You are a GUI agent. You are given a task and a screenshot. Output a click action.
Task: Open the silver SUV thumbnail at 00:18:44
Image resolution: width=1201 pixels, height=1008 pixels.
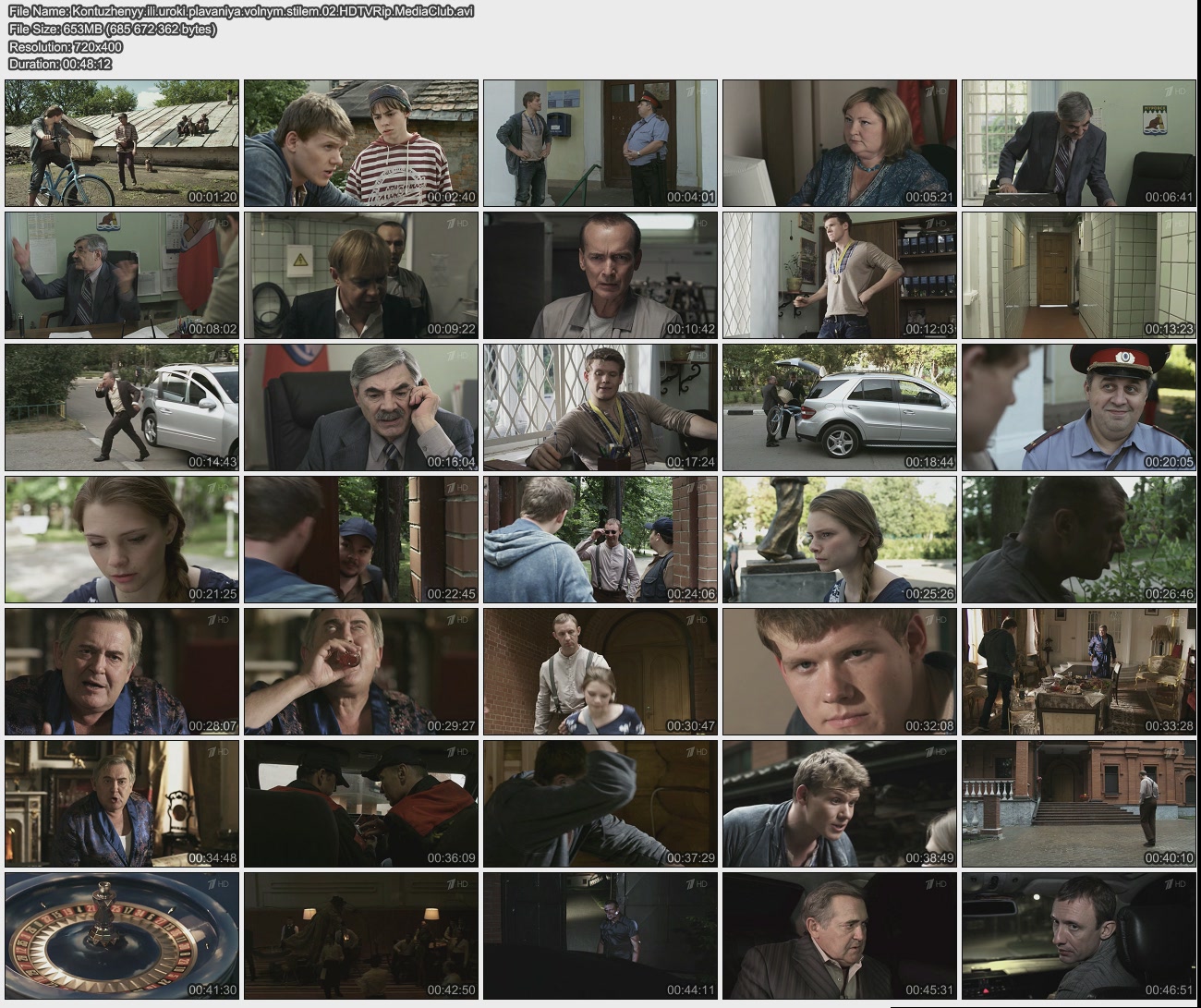coord(840,407)
